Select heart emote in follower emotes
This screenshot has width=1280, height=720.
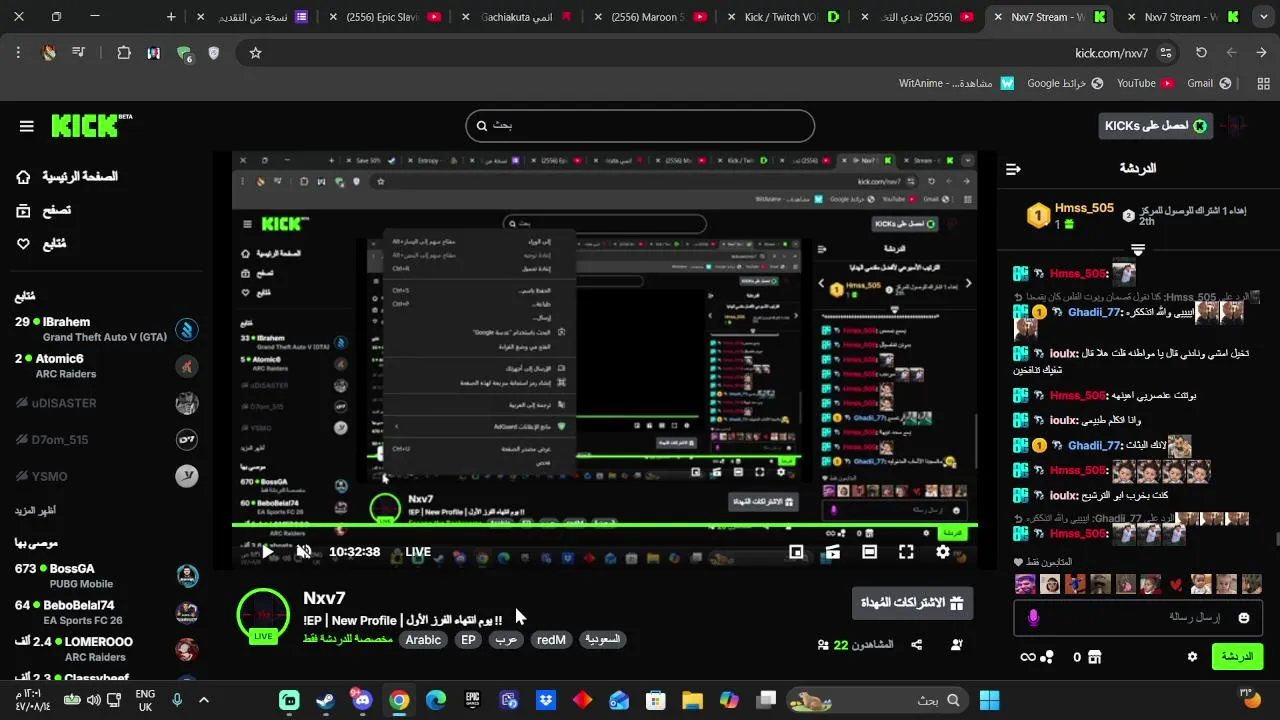[x=1176, y=584]
